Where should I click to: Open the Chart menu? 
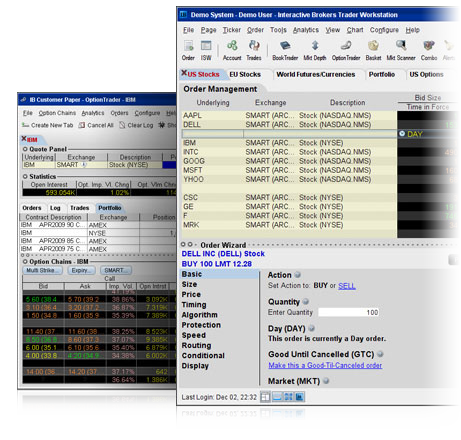click(x=355, y=30)
